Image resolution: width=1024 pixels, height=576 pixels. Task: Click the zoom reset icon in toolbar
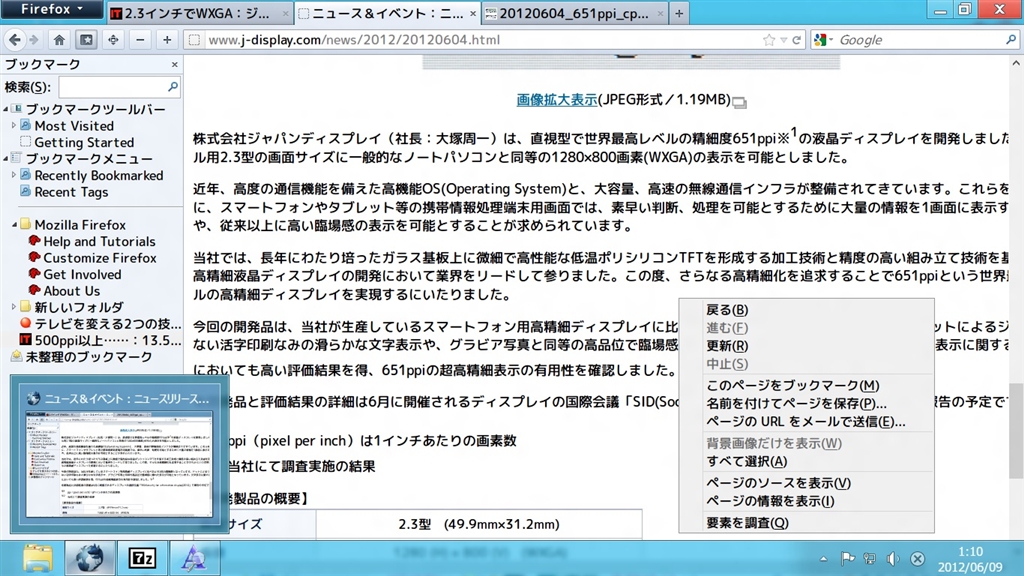pos(113,40)
